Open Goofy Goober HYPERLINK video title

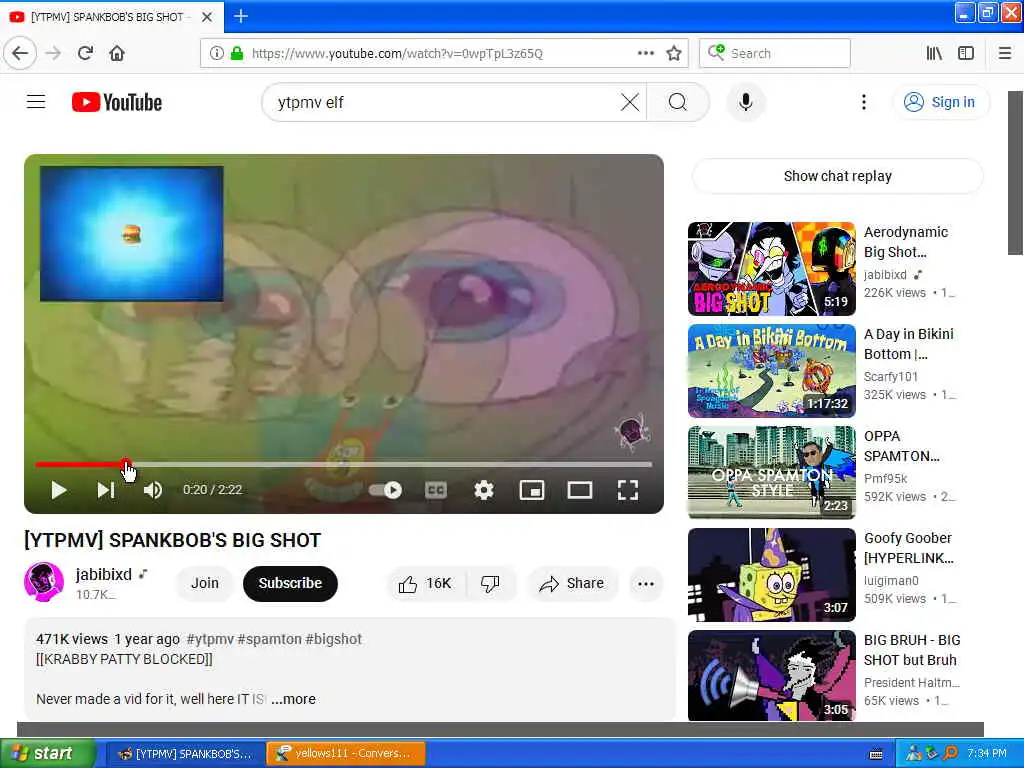click(908, 548)
